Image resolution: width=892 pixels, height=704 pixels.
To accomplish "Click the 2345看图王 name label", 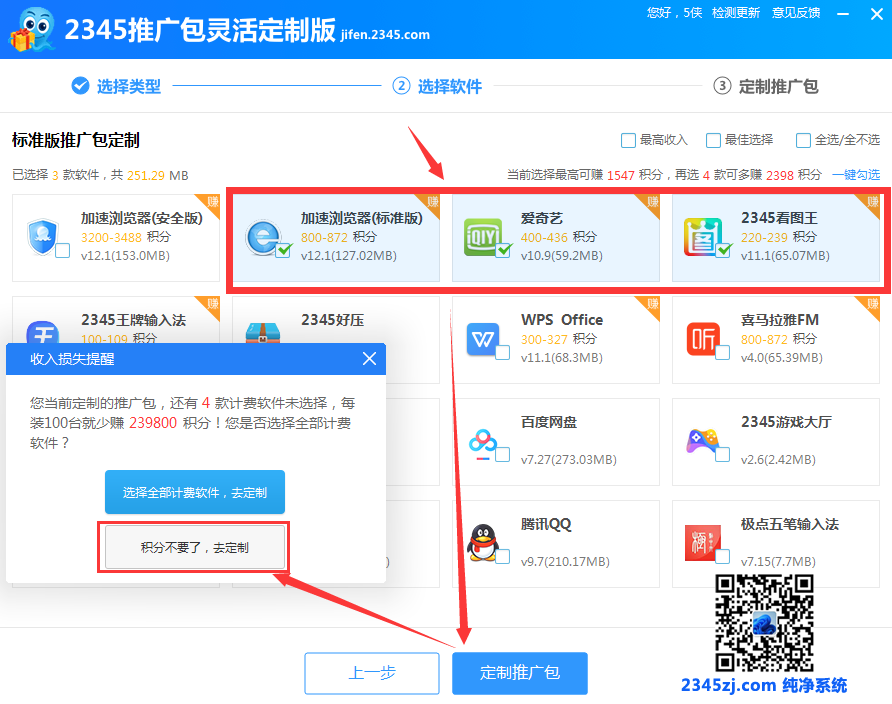I will 779,218.
